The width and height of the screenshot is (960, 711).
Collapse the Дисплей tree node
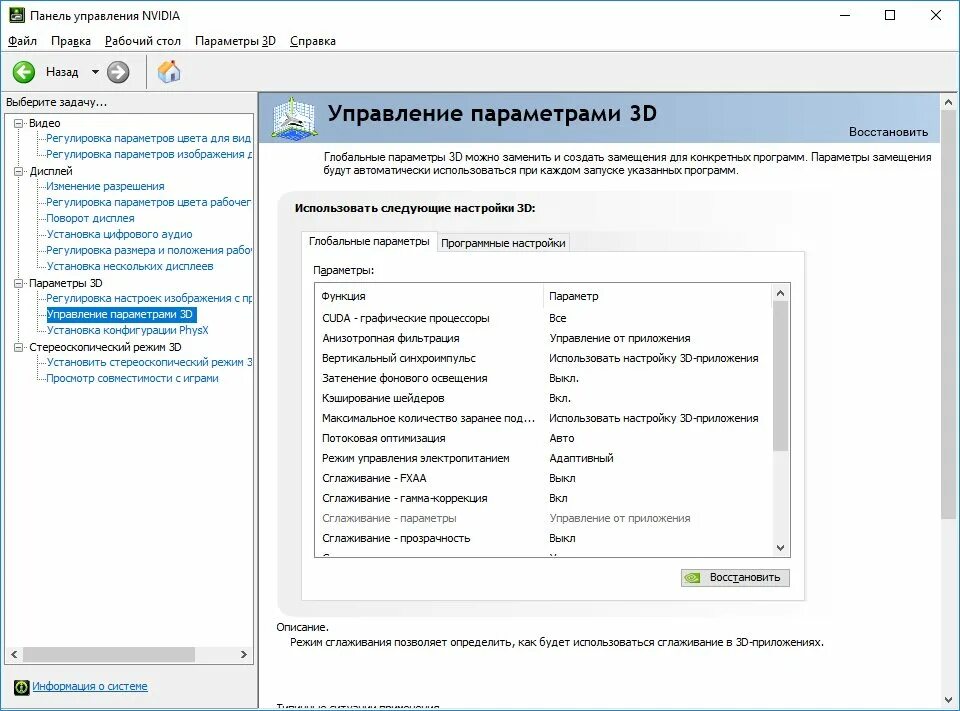coord(18,171)
